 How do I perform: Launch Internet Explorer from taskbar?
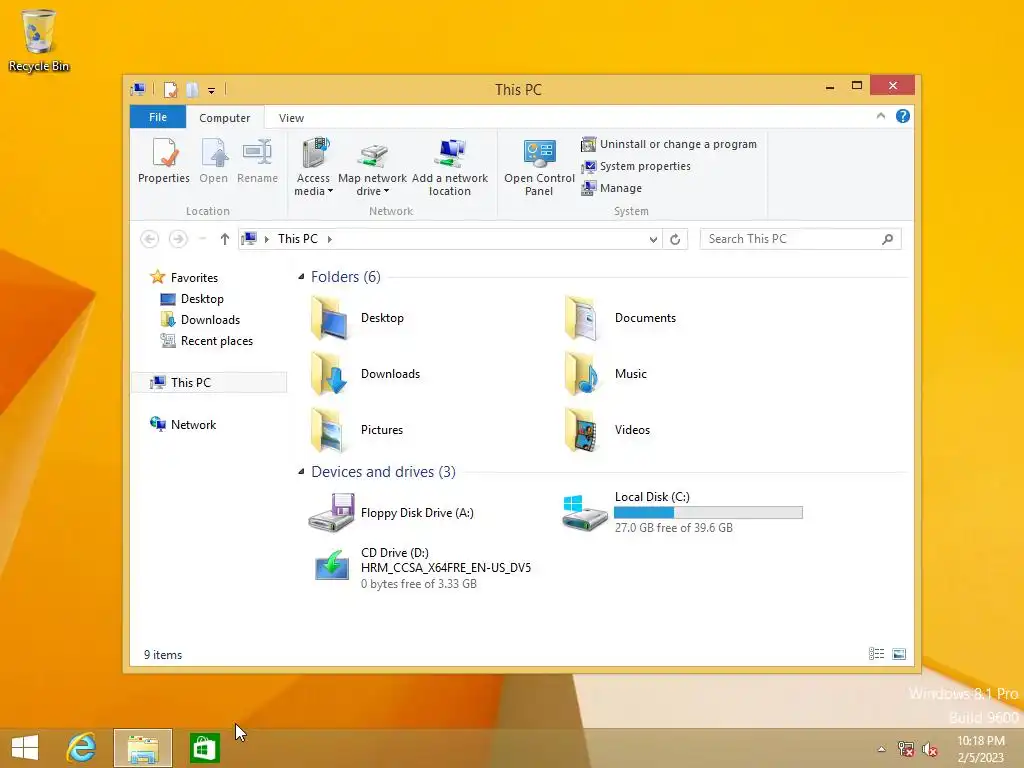pyautogui.click(x=82, y=748)
